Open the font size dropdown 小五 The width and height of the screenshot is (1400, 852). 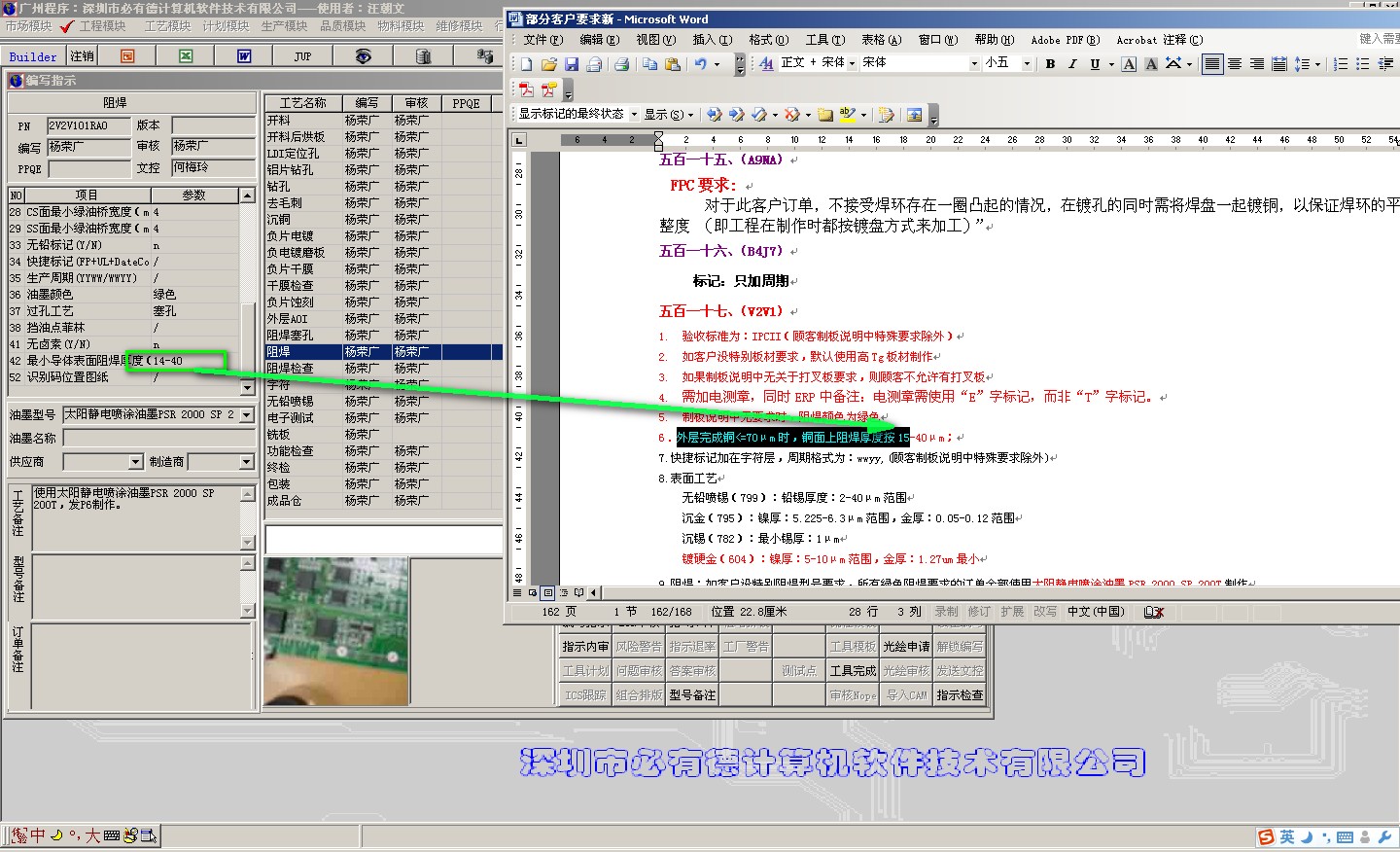[1027, 63]
